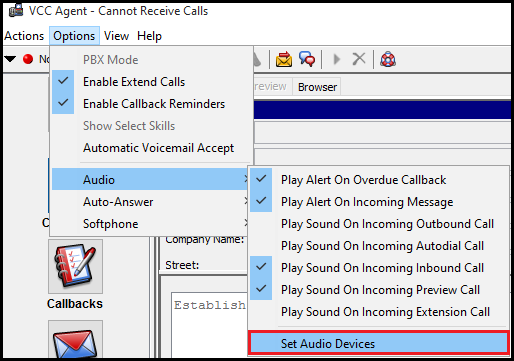Toggle Play Alert On Incoming Message
Screen dimensions: 514x361
[x=379, y=202]
